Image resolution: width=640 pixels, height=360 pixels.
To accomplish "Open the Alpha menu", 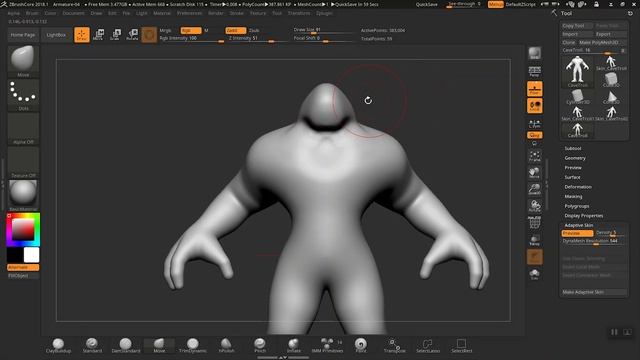I will [13, 13].
